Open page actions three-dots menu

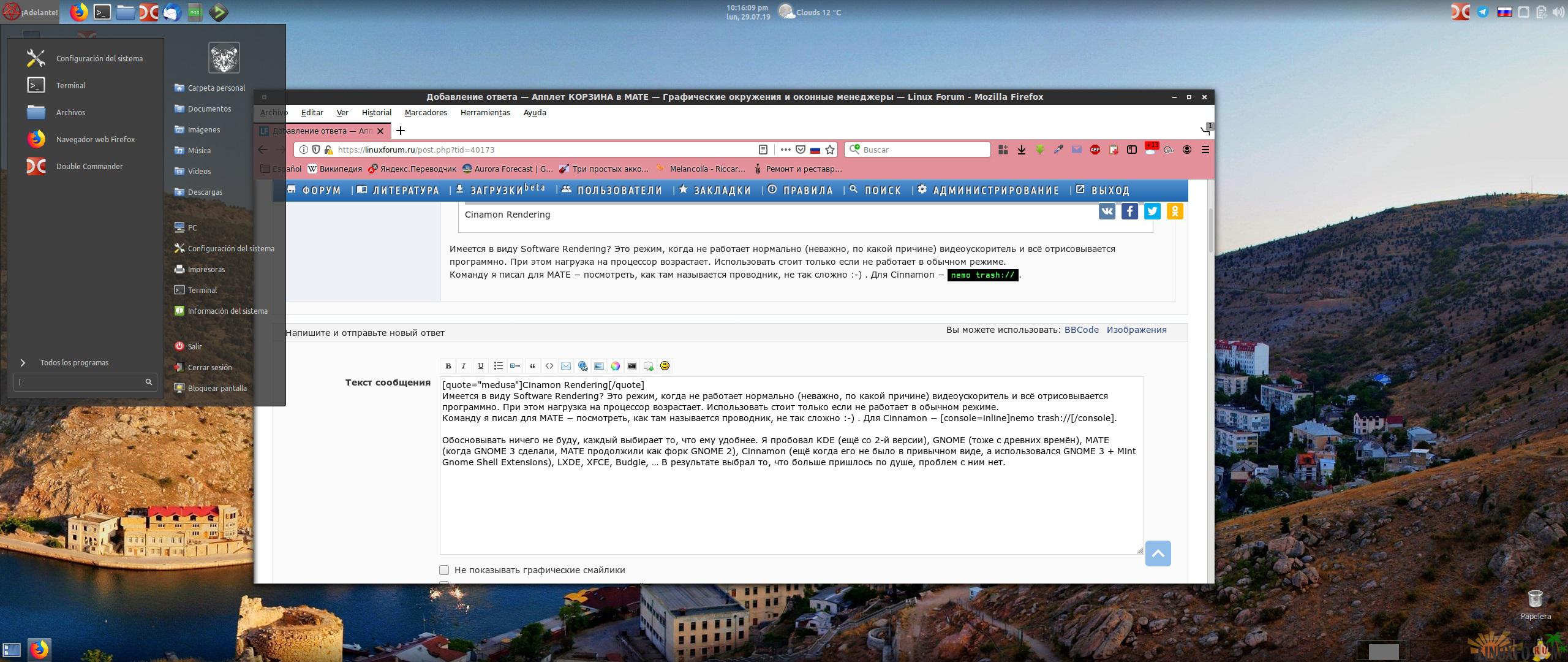click(x=785, y=150)
